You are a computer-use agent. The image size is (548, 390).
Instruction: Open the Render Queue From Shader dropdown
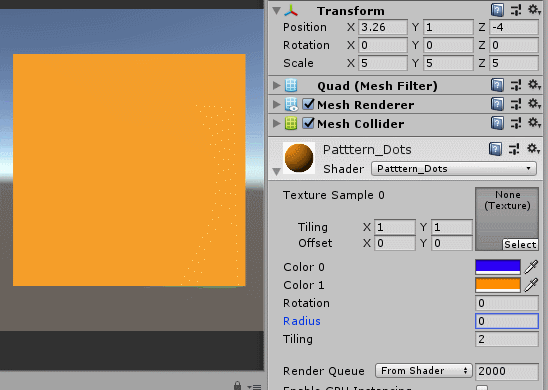click(x=424, y=370)
